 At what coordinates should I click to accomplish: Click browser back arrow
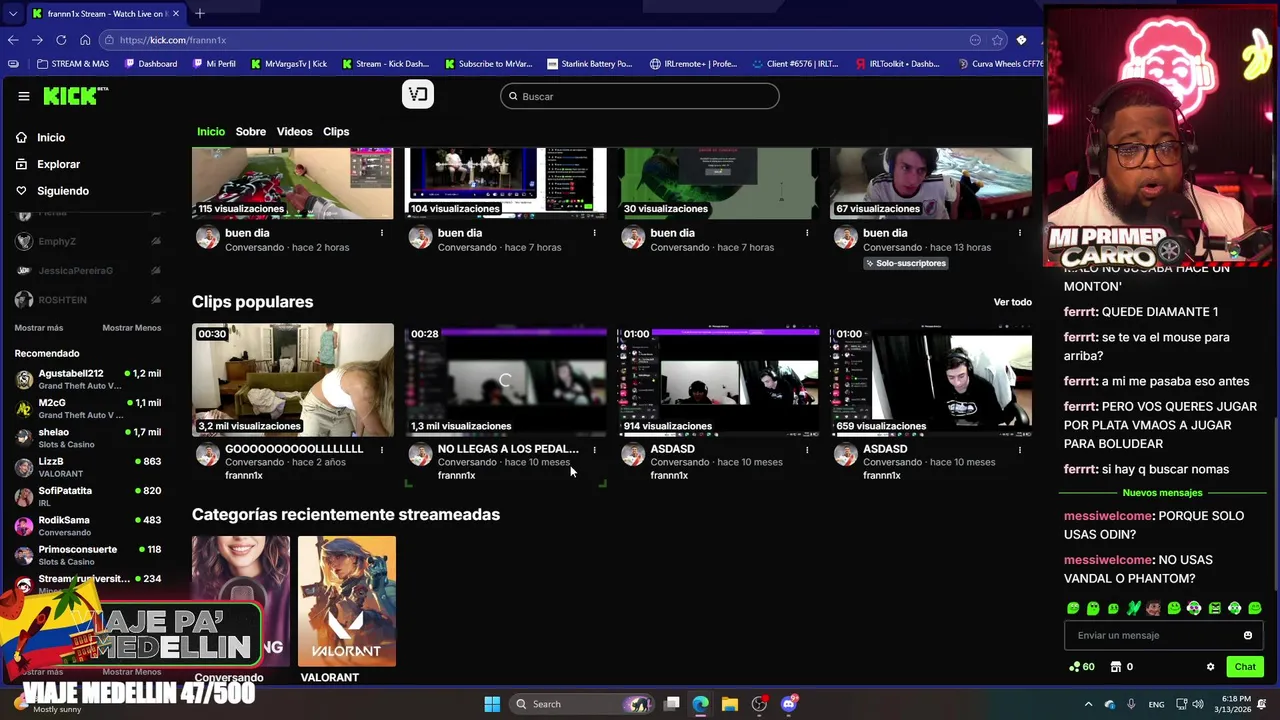(x=12, y=40)
